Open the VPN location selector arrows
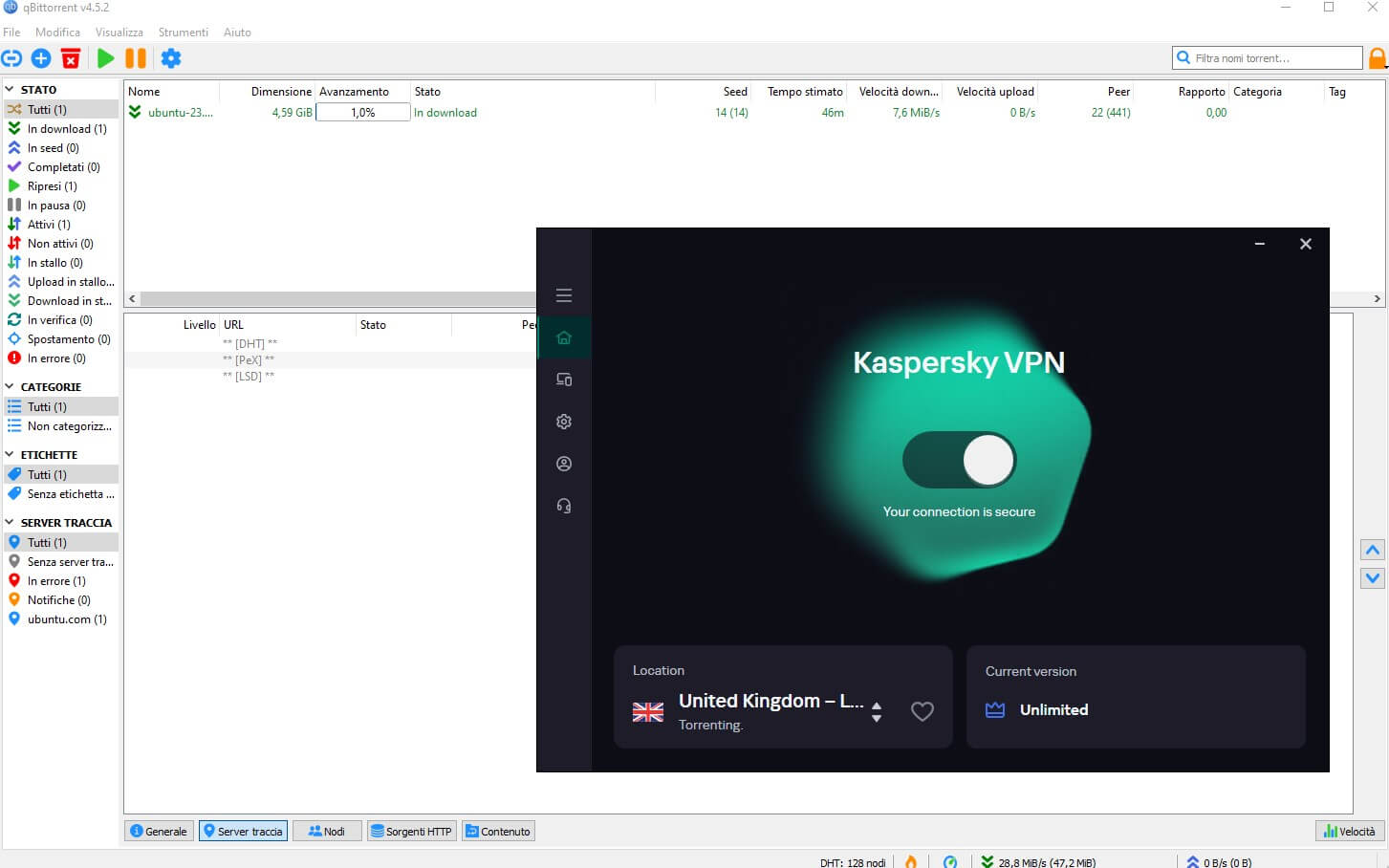The image size is (1389, 868). click(x=877, y=712)
